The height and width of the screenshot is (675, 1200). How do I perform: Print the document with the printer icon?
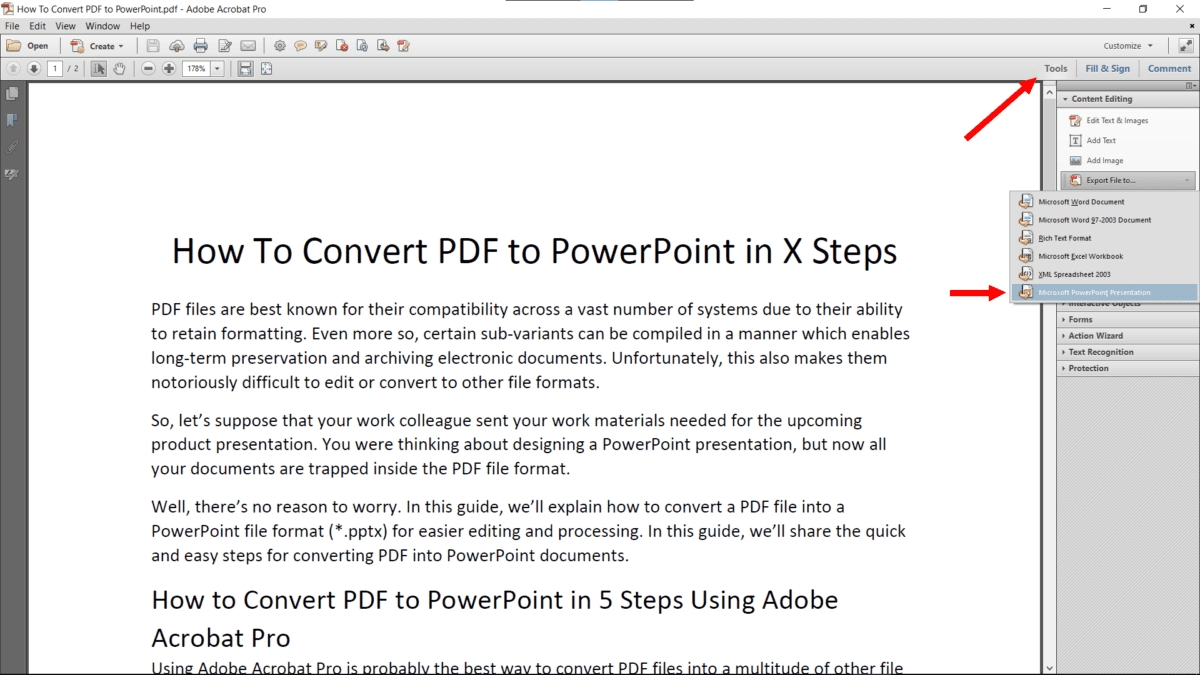[201, 46]
